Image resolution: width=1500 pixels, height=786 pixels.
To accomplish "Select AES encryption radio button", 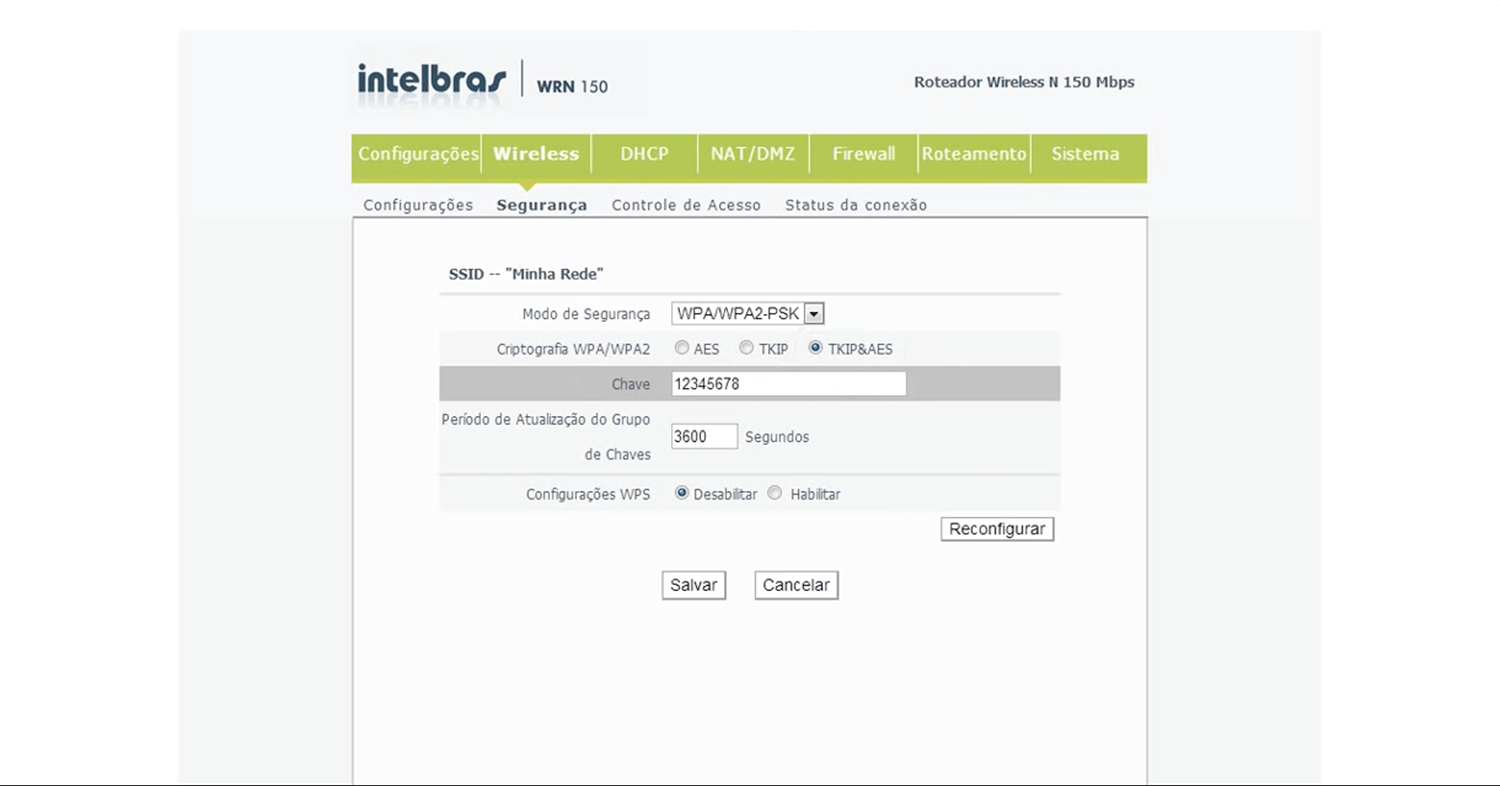I will [682, 348].
